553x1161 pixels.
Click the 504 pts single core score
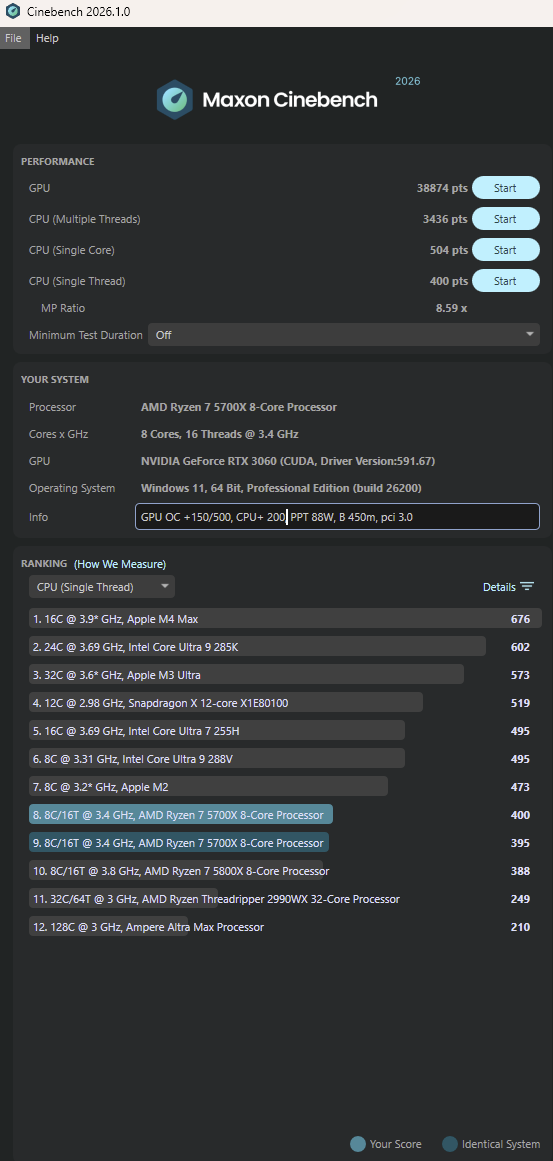tap(449, 250)
